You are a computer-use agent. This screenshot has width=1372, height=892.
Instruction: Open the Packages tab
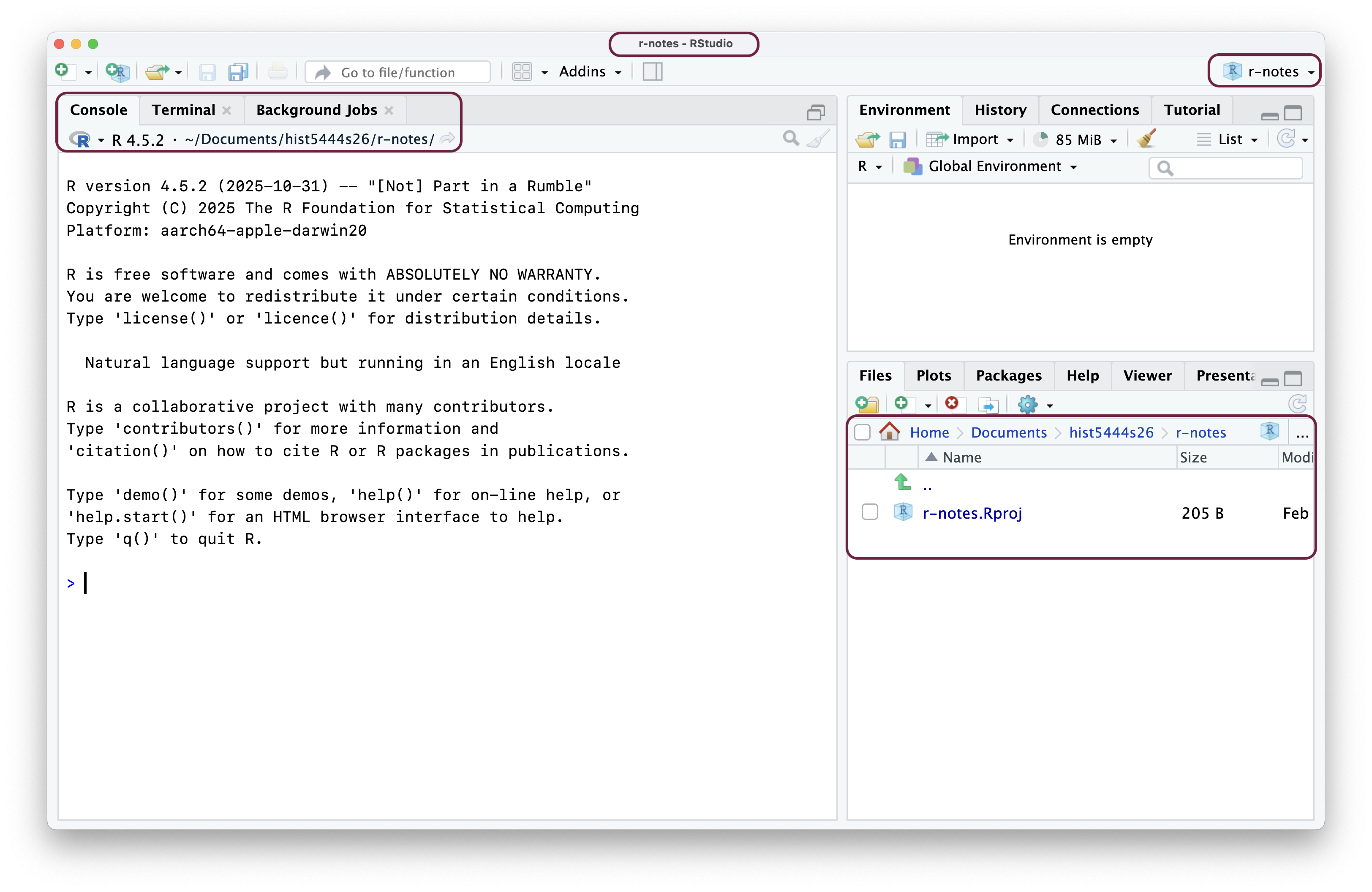pyautogui.click(x=1008, y=375)
